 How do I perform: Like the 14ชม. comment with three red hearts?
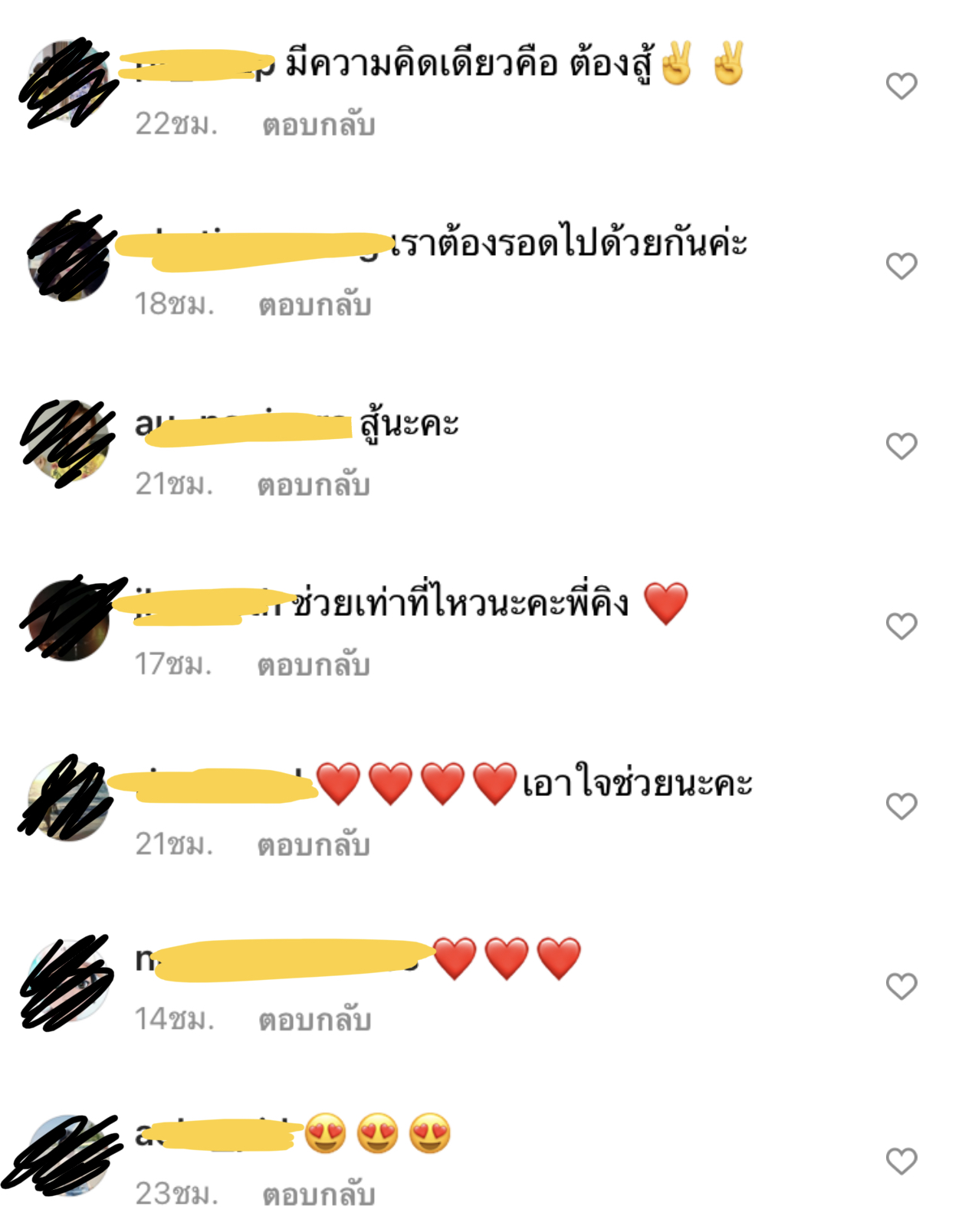[x=901, y=986]
